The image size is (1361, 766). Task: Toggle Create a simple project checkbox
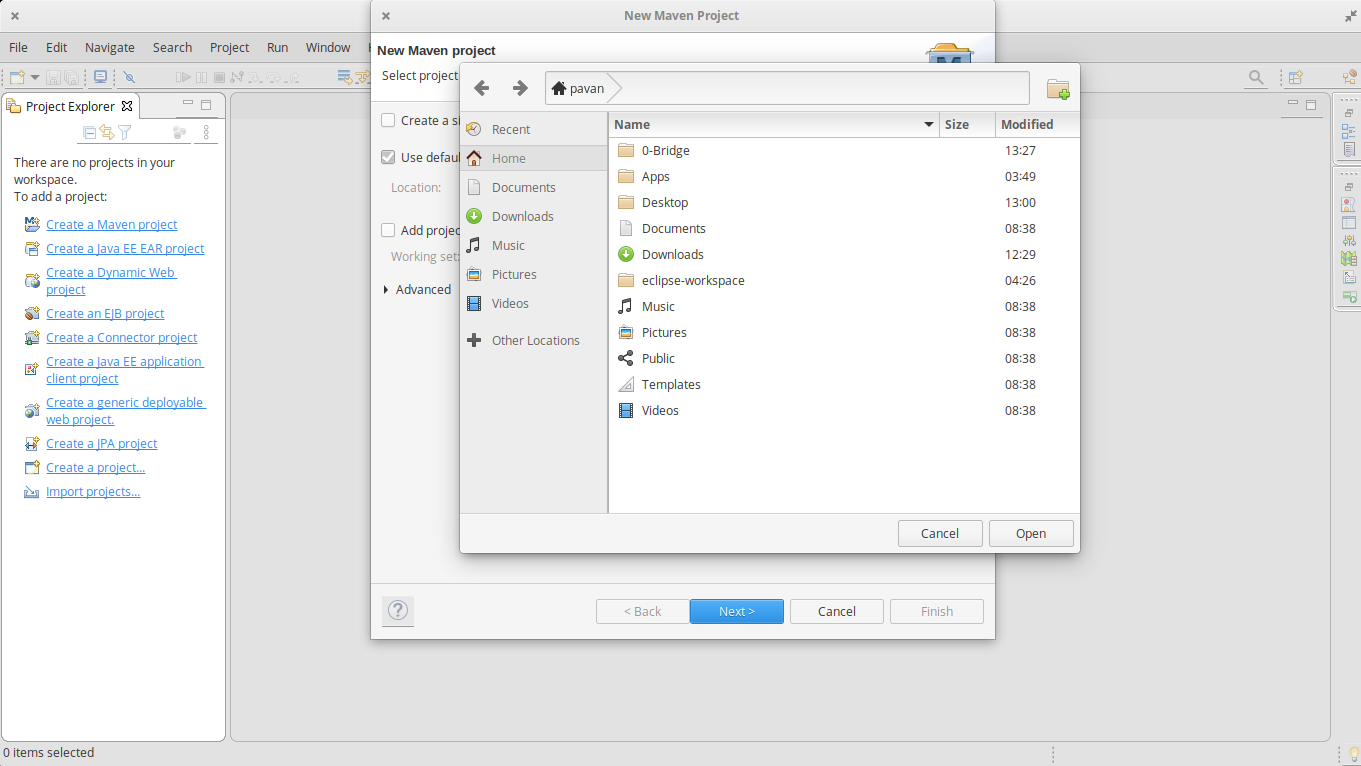coord(388,120)
